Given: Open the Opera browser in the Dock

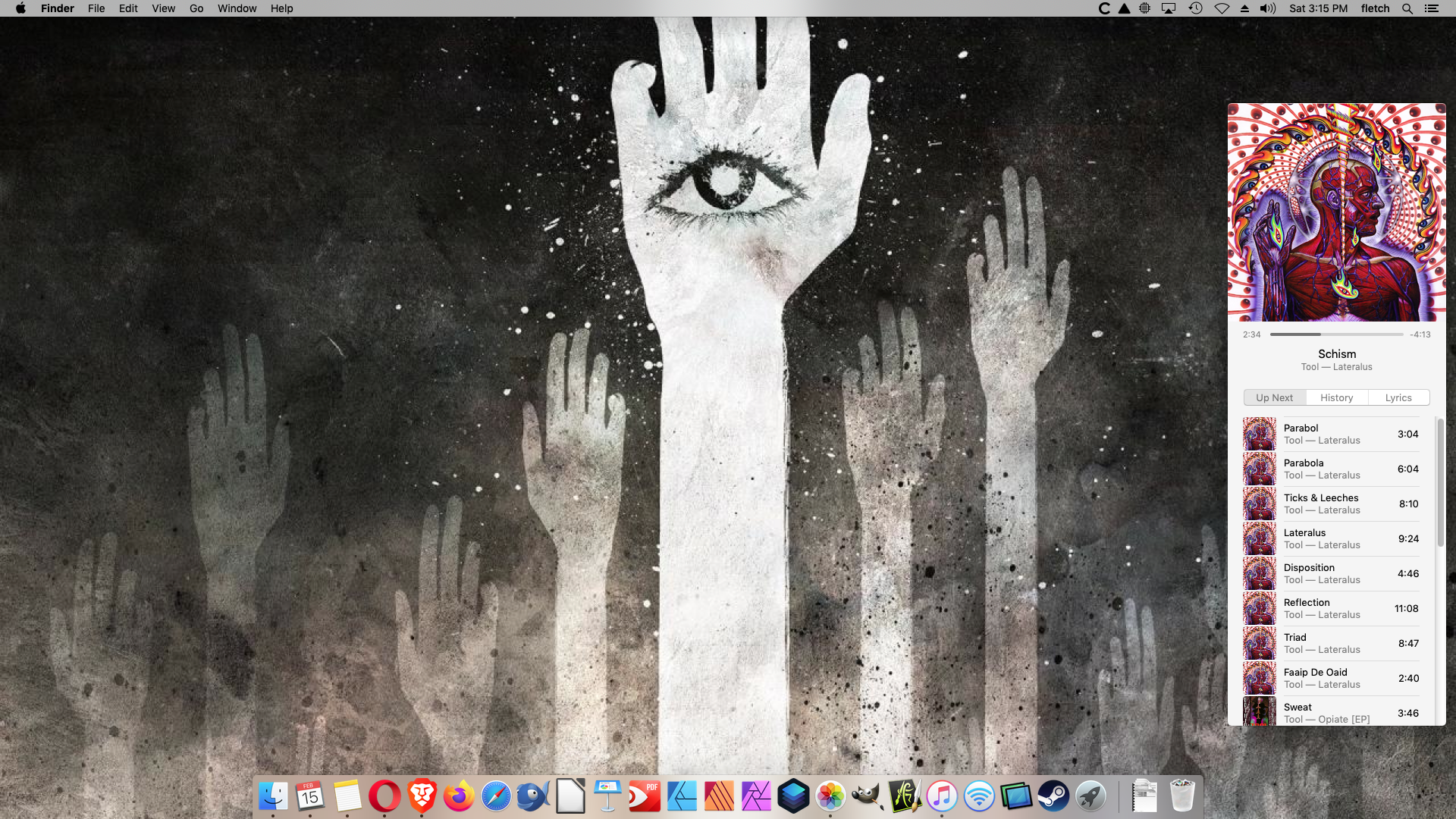Looking at the screenshot, I should (384, 796).
